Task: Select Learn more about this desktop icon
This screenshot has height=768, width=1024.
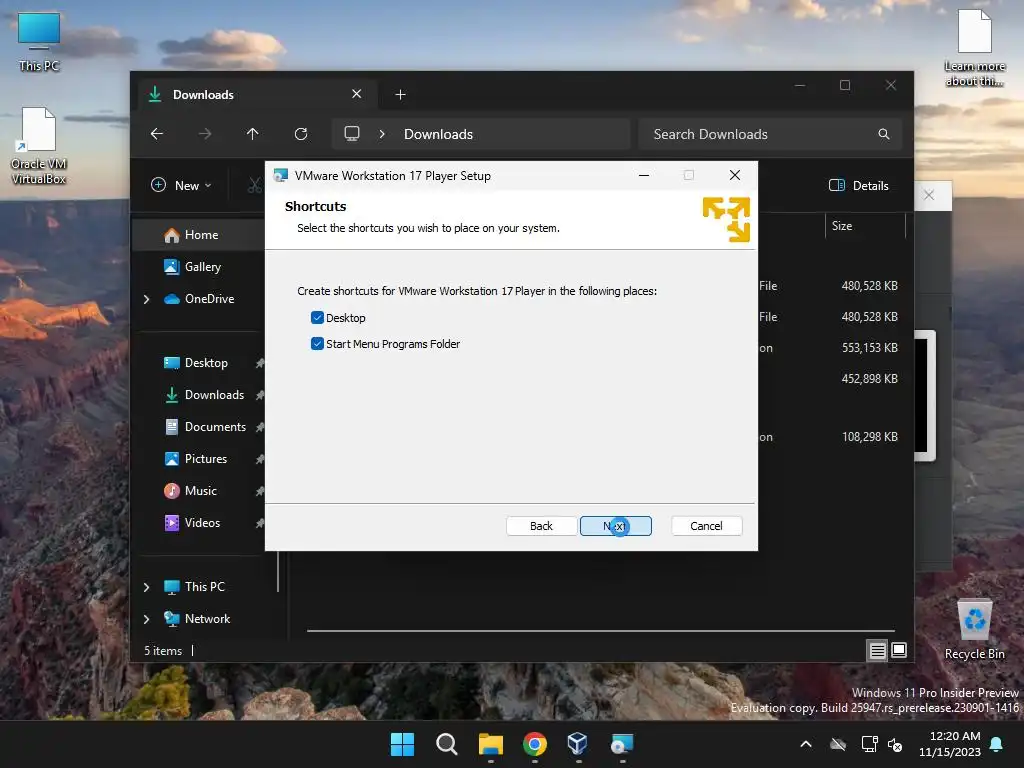Action: [x=974, y=48]
